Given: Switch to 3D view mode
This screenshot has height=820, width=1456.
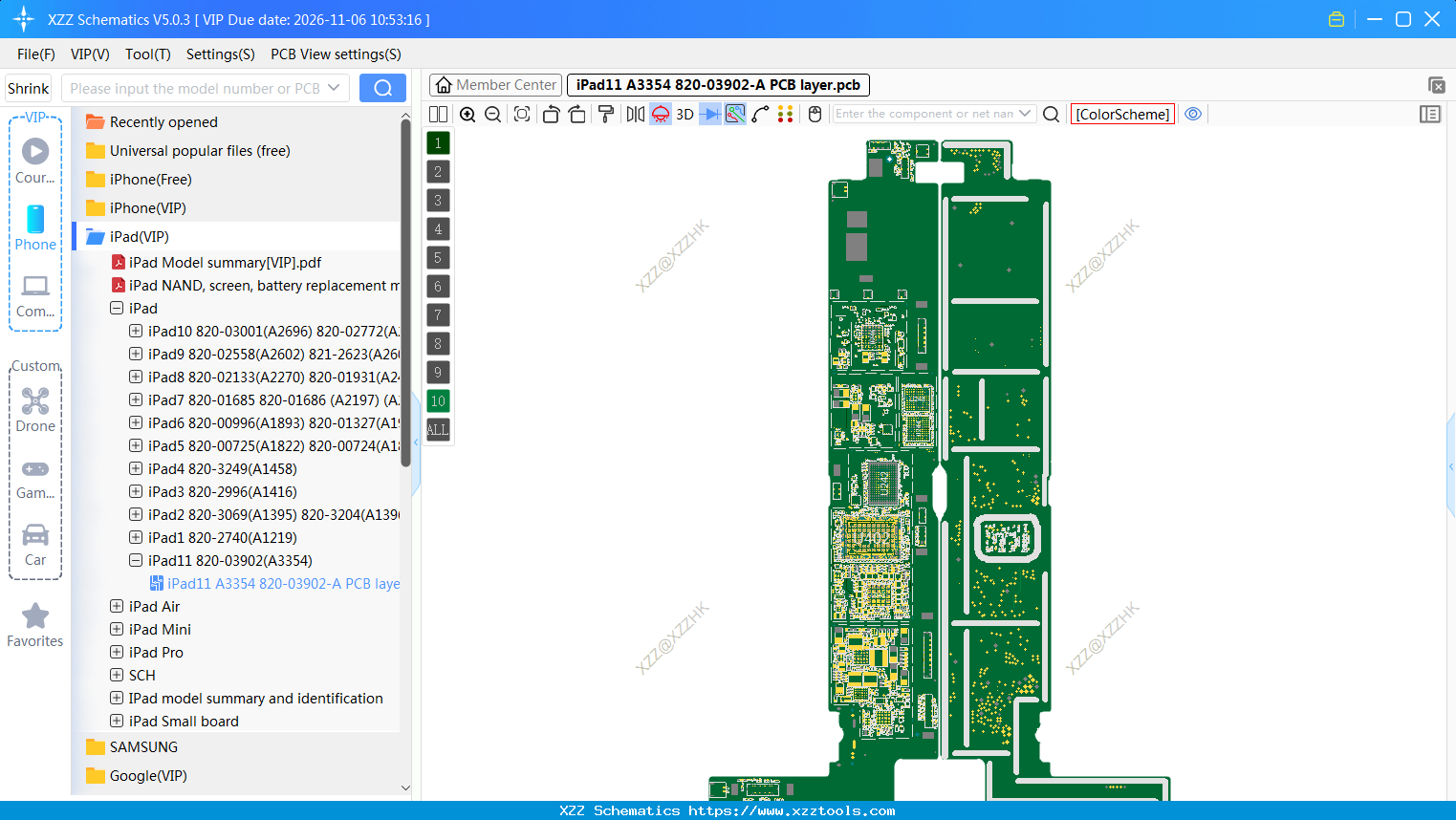Looking at the screenshot, I should pos(685,115).
